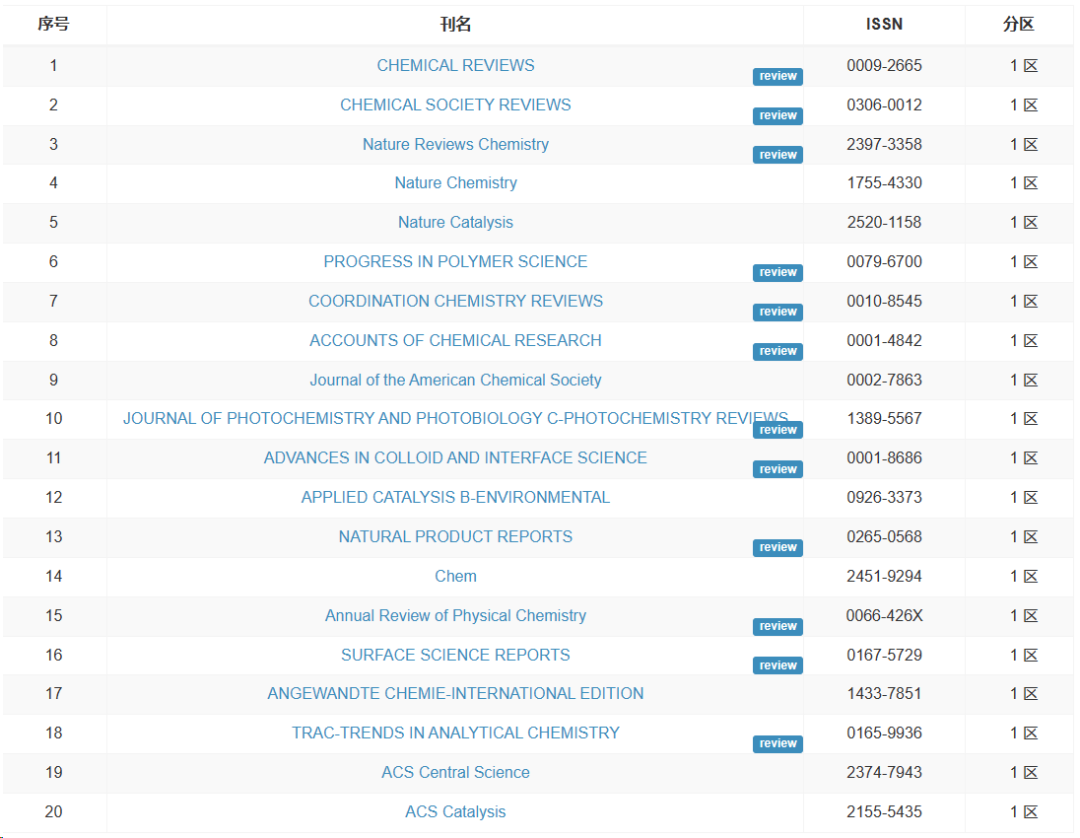This screenshot has height=838, width=1080.
Task: Click the review badge for CHEMICAL REVIEWS
Action: tap(778, 76)
